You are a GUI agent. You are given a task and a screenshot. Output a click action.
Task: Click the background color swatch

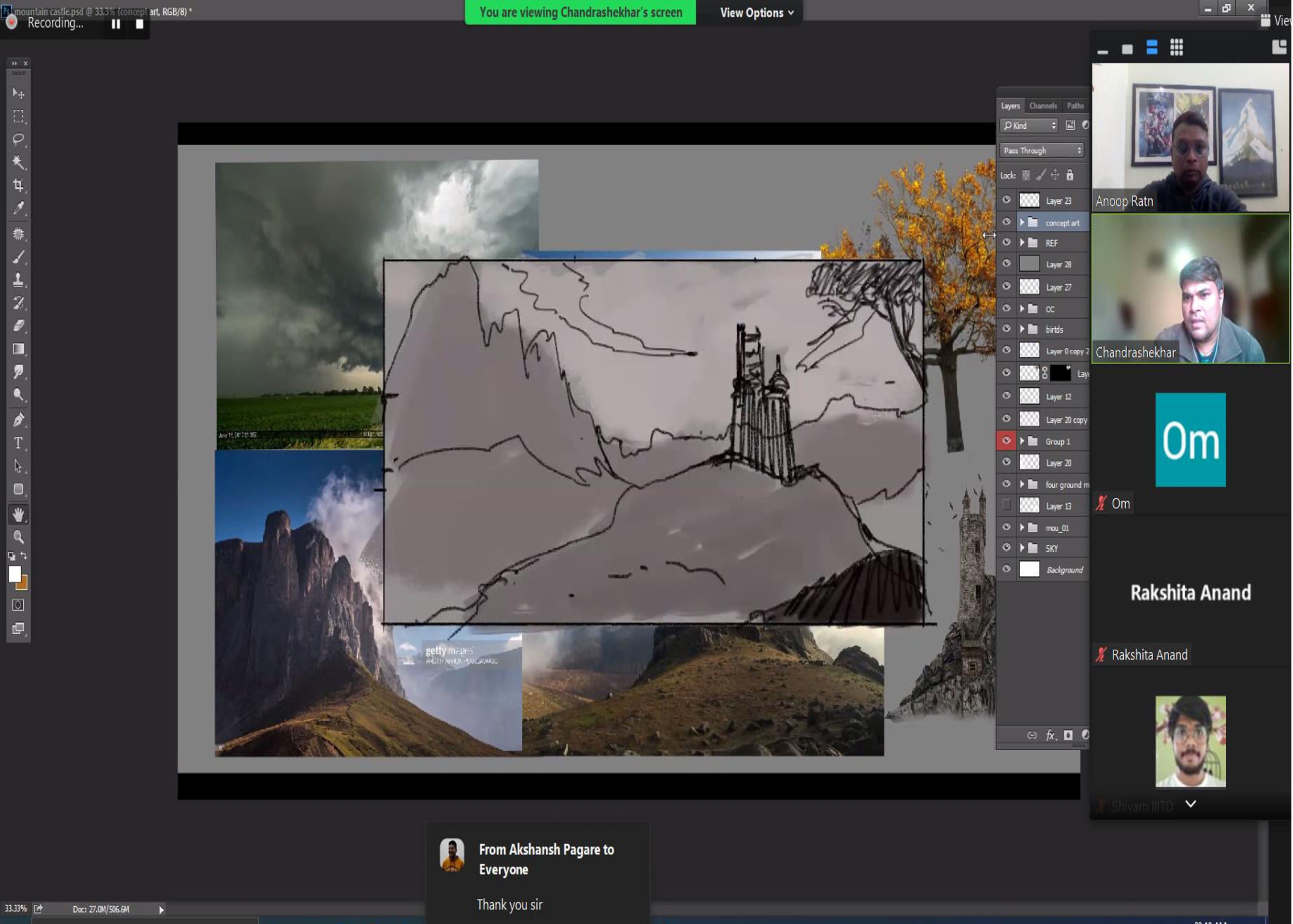tap(23, 584)
